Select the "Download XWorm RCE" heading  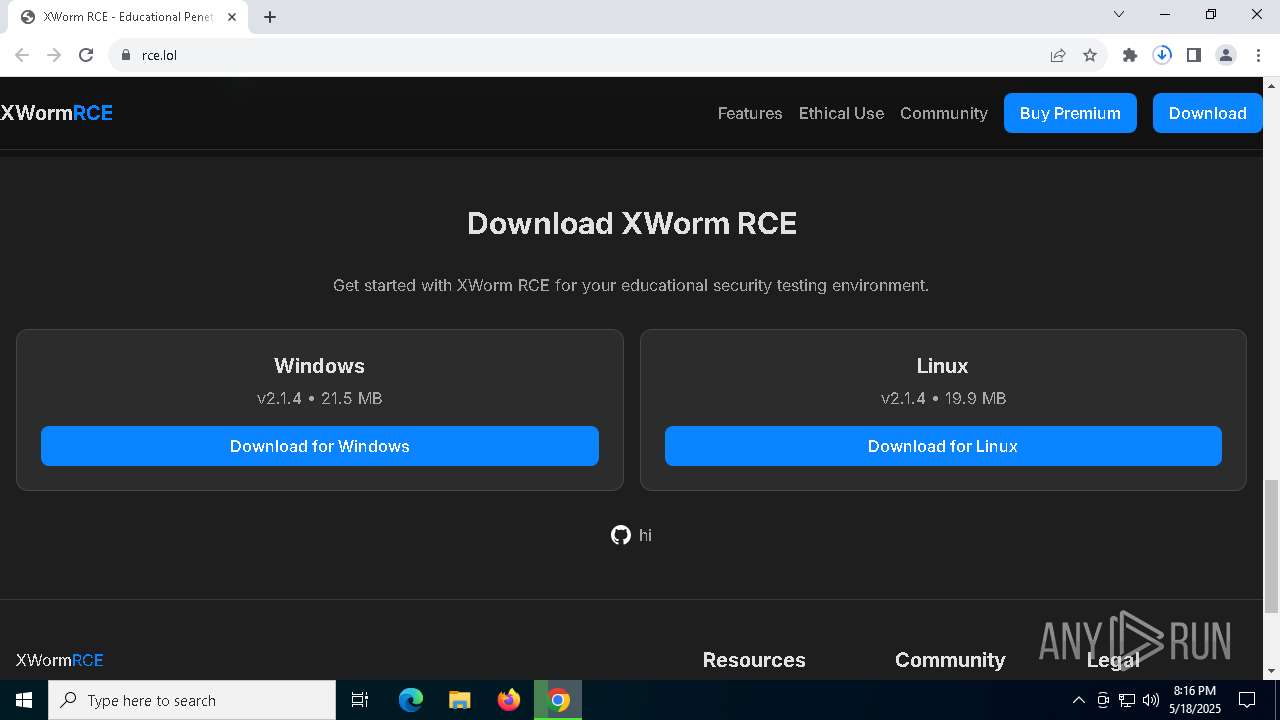(x=632, y=223)
